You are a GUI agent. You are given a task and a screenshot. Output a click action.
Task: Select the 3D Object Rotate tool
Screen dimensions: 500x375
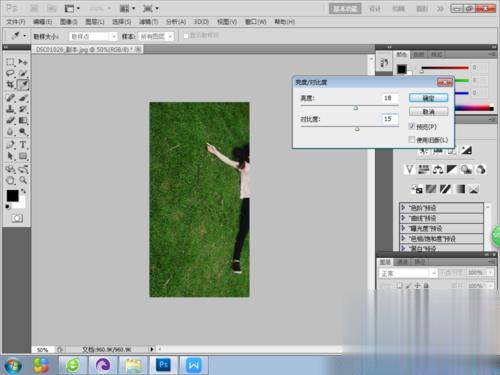pos(10,169)
